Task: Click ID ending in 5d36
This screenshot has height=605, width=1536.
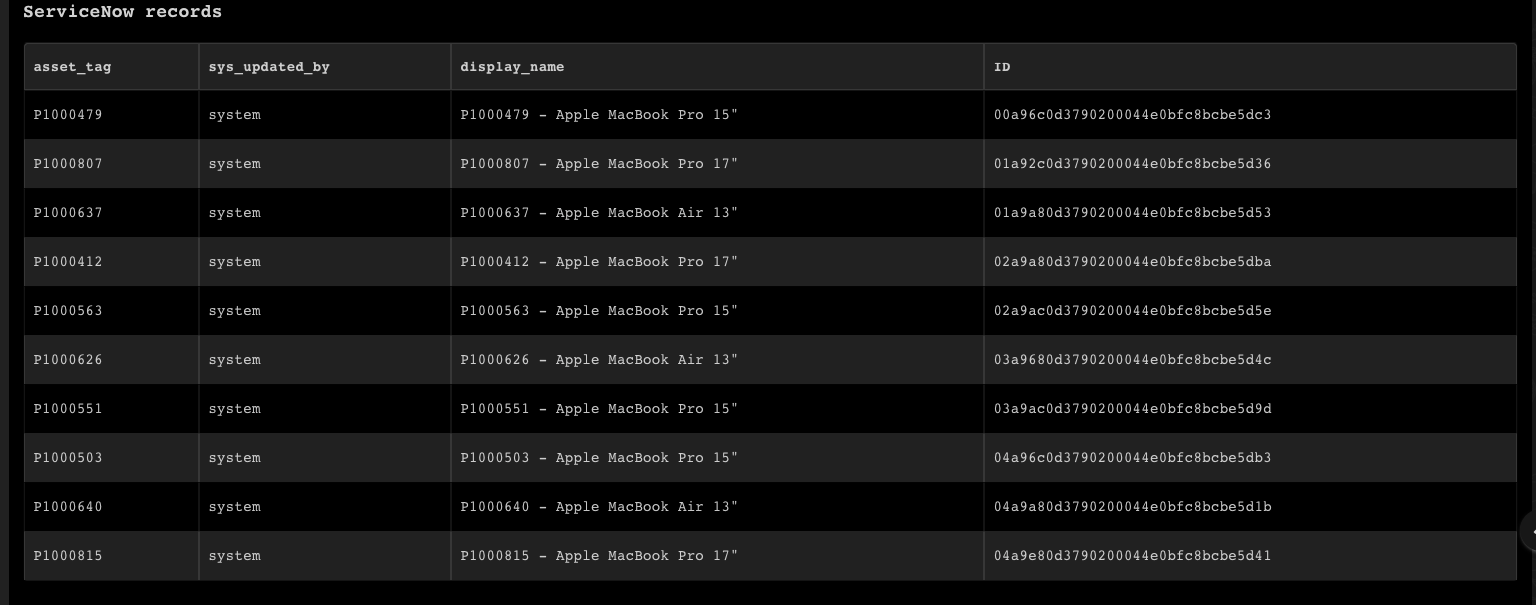Action: click(x=1132, y=164)
